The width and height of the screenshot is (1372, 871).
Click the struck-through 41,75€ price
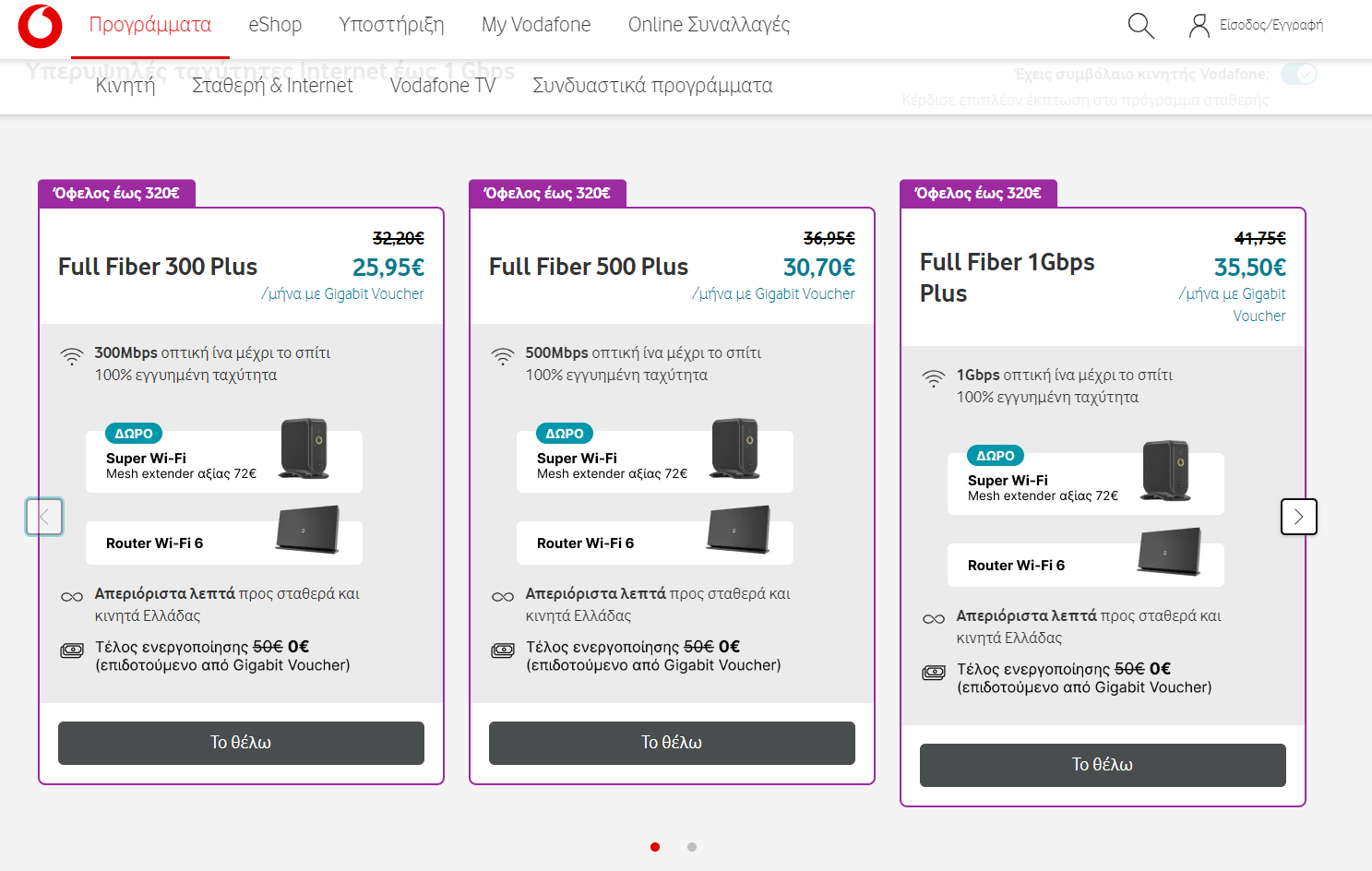(1260, 238)
